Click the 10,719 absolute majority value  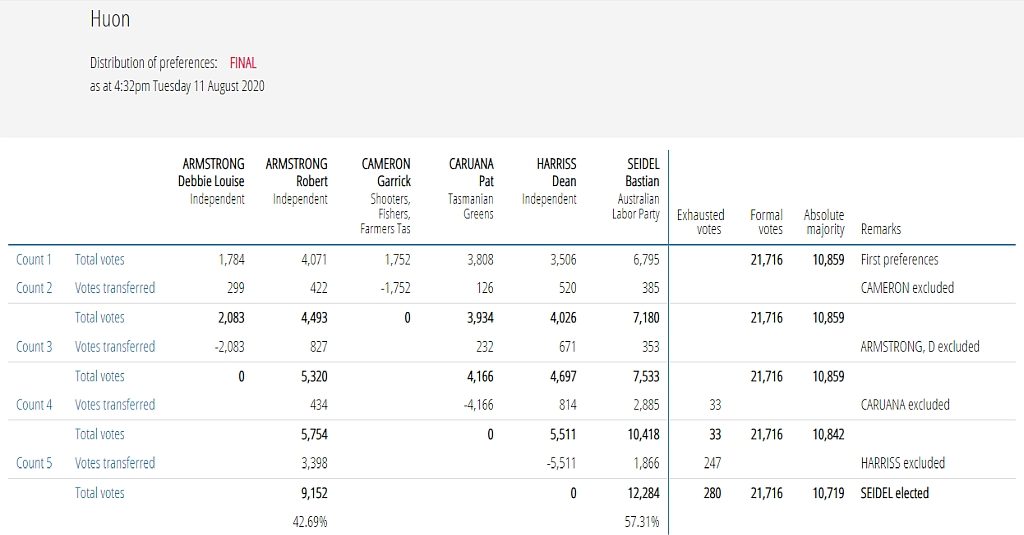point(828,493)
